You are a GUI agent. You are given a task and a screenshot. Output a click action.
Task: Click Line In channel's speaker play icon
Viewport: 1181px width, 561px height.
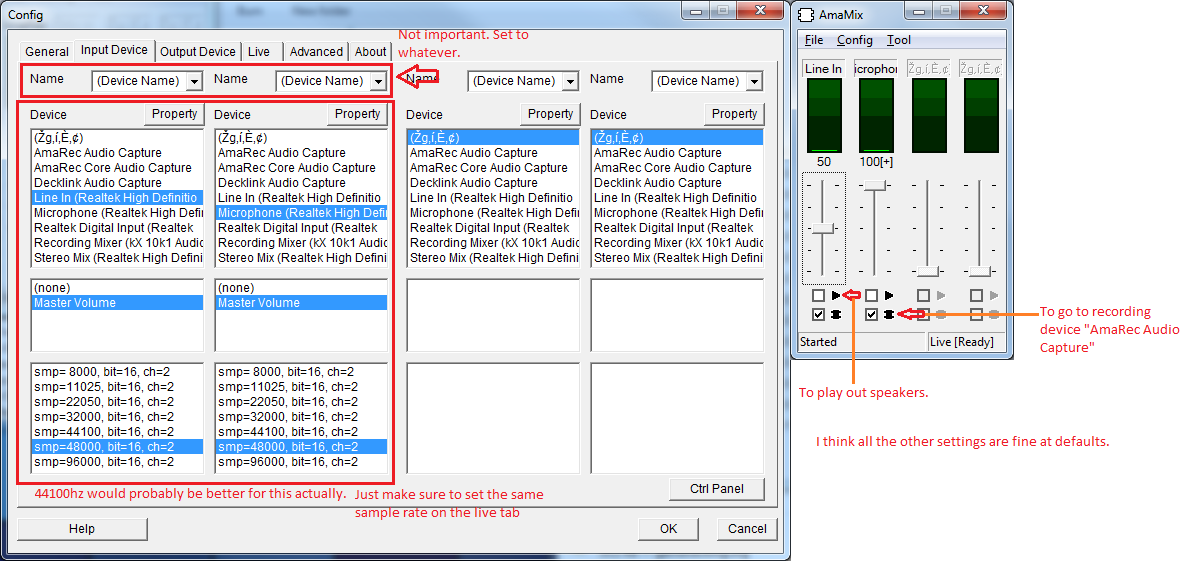point(836,296)
